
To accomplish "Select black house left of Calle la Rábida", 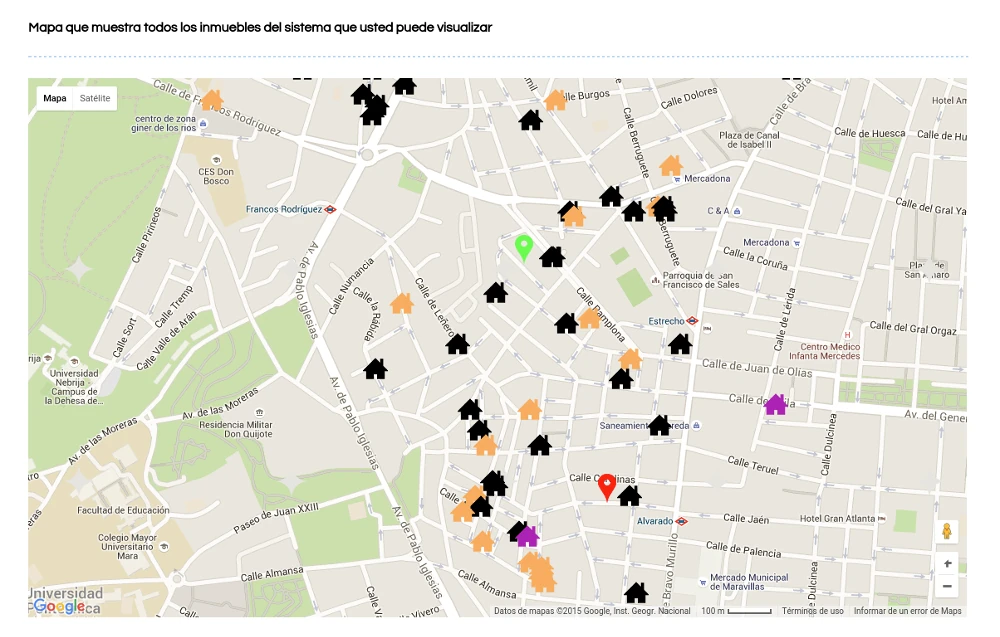I will point(376,369).
